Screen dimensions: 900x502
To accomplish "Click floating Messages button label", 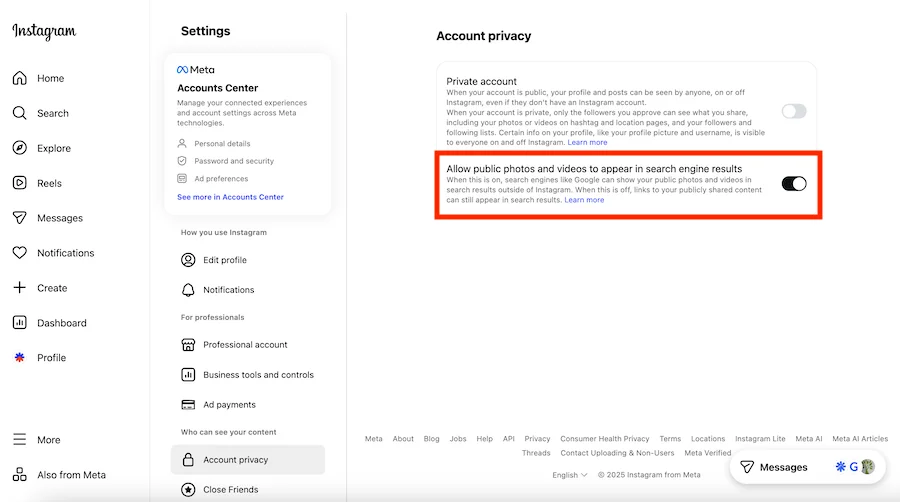I will tap(783, 467).
